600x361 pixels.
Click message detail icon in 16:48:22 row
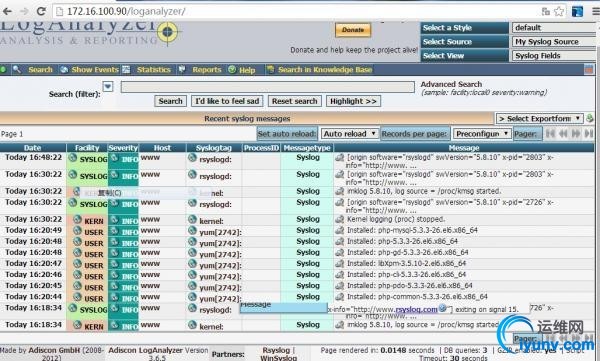coord(339,157)
